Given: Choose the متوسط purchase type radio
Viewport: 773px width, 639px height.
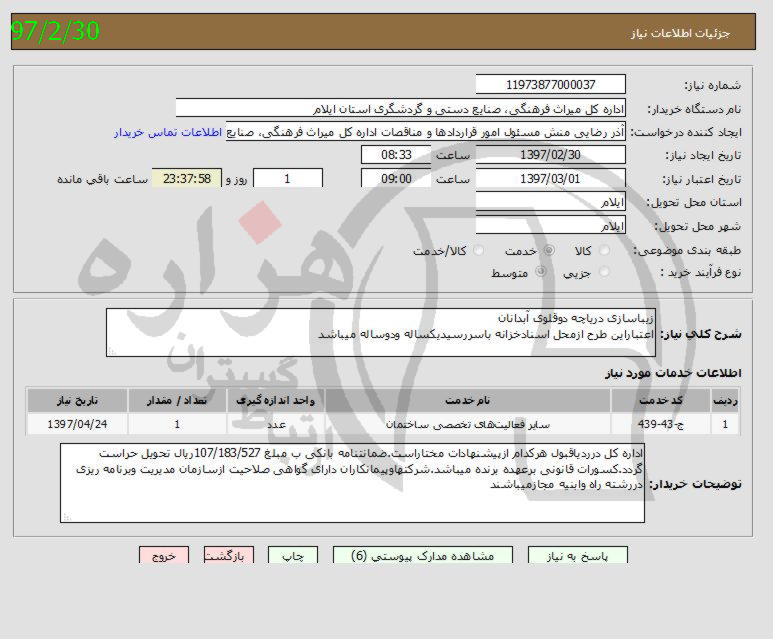Looking at the screenshot, I should click(x=542, y=272).
